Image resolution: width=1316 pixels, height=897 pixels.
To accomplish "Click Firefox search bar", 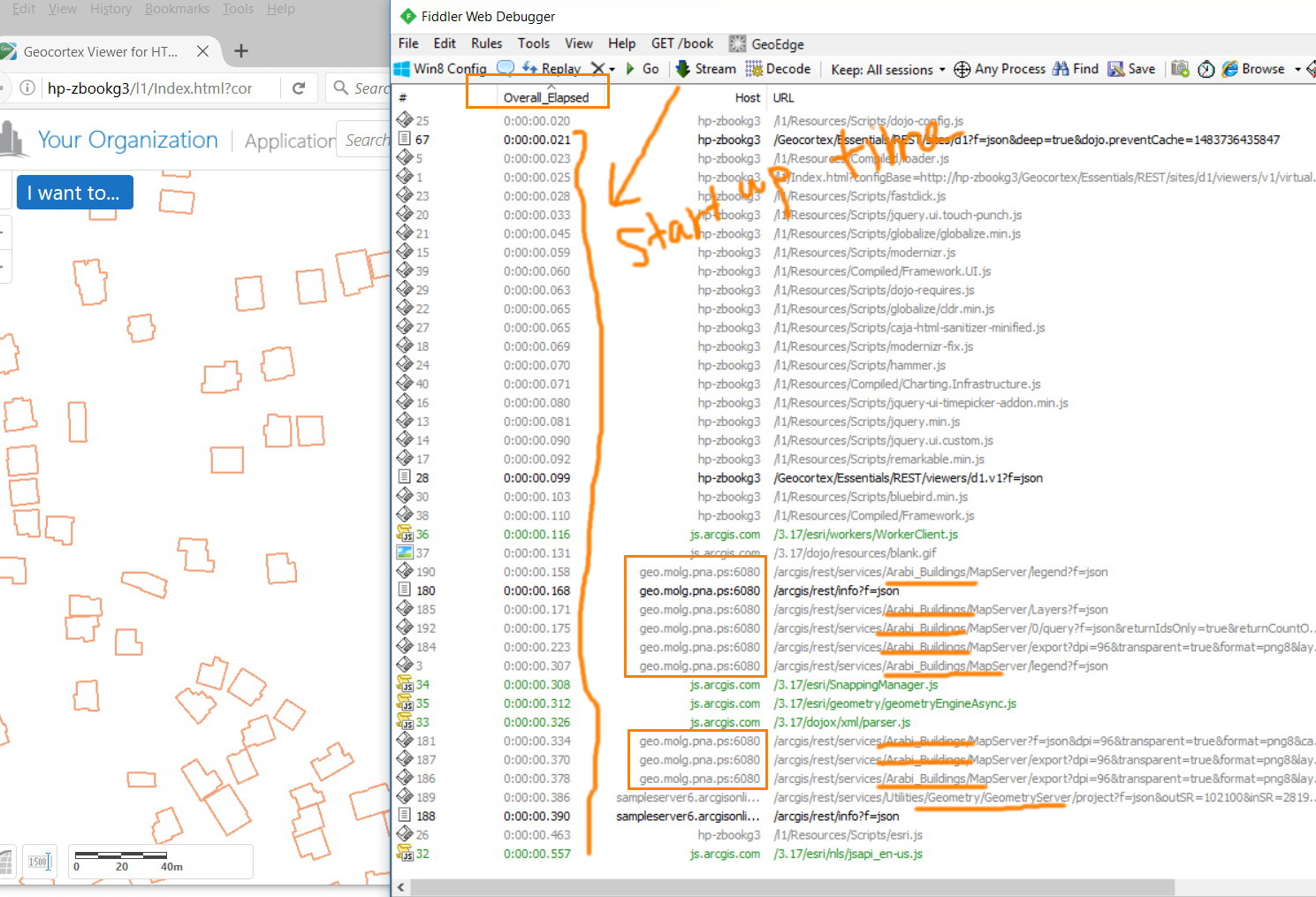I will pyautogui.click(x=358, y=88).
